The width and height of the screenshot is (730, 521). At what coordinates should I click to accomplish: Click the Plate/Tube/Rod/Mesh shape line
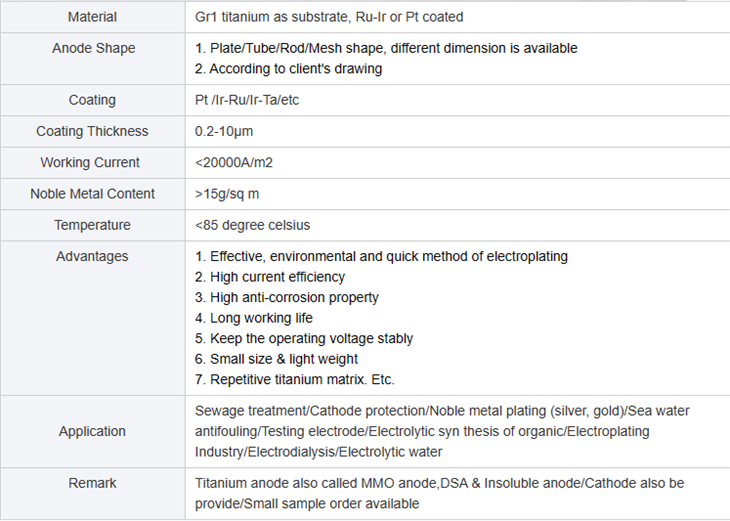[386, 48]
